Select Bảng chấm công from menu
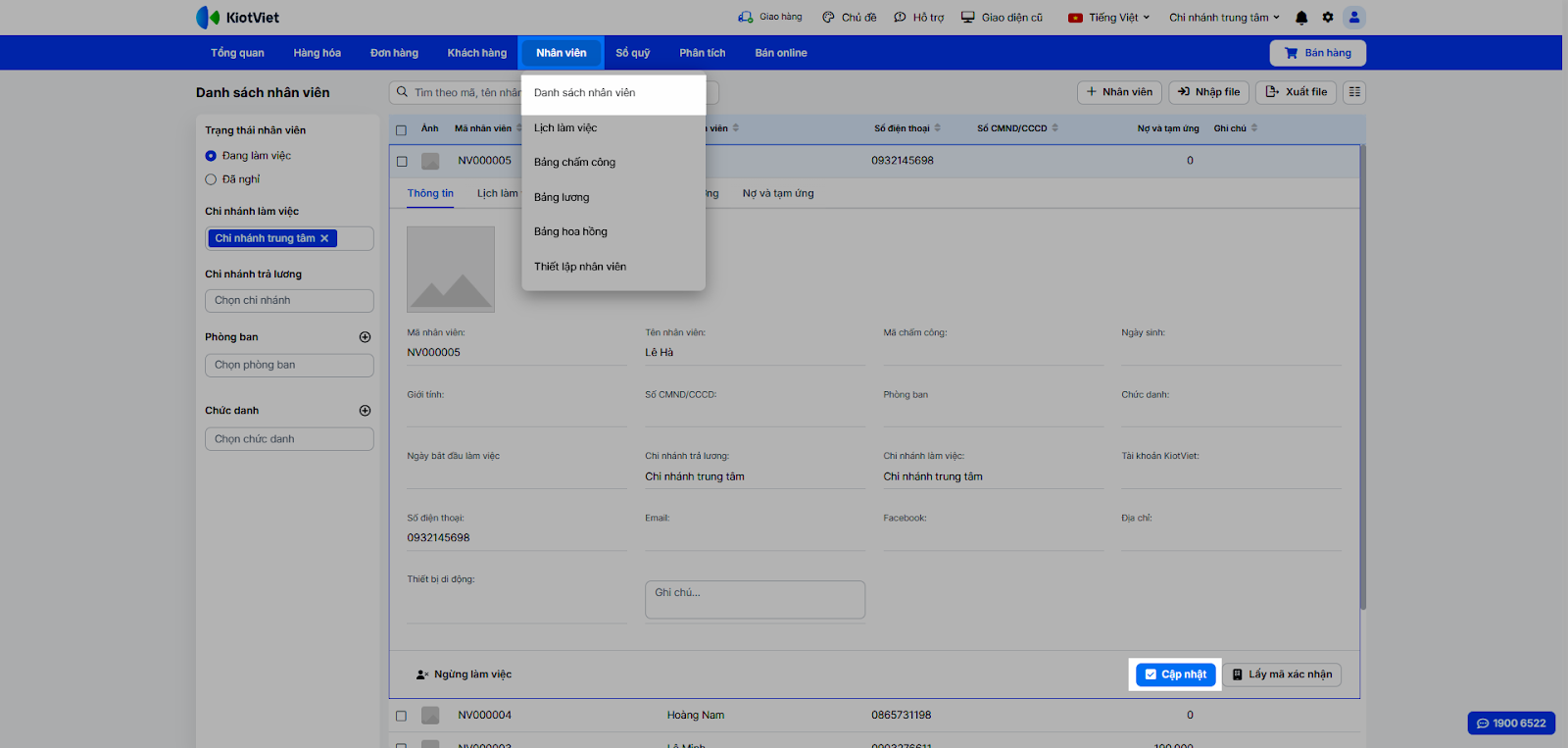Screen dimensions: 1568x748 coord(574,163)
